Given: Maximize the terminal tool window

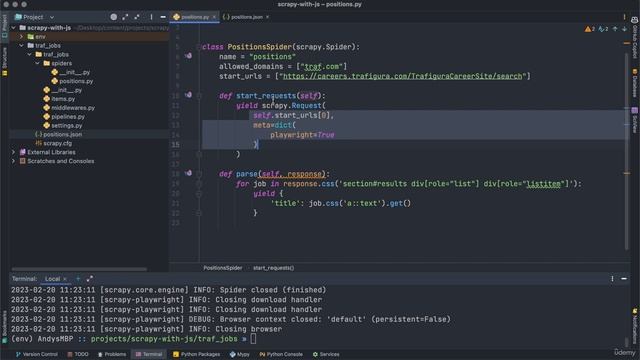Looking at the screenshot, I should point(90,279).
